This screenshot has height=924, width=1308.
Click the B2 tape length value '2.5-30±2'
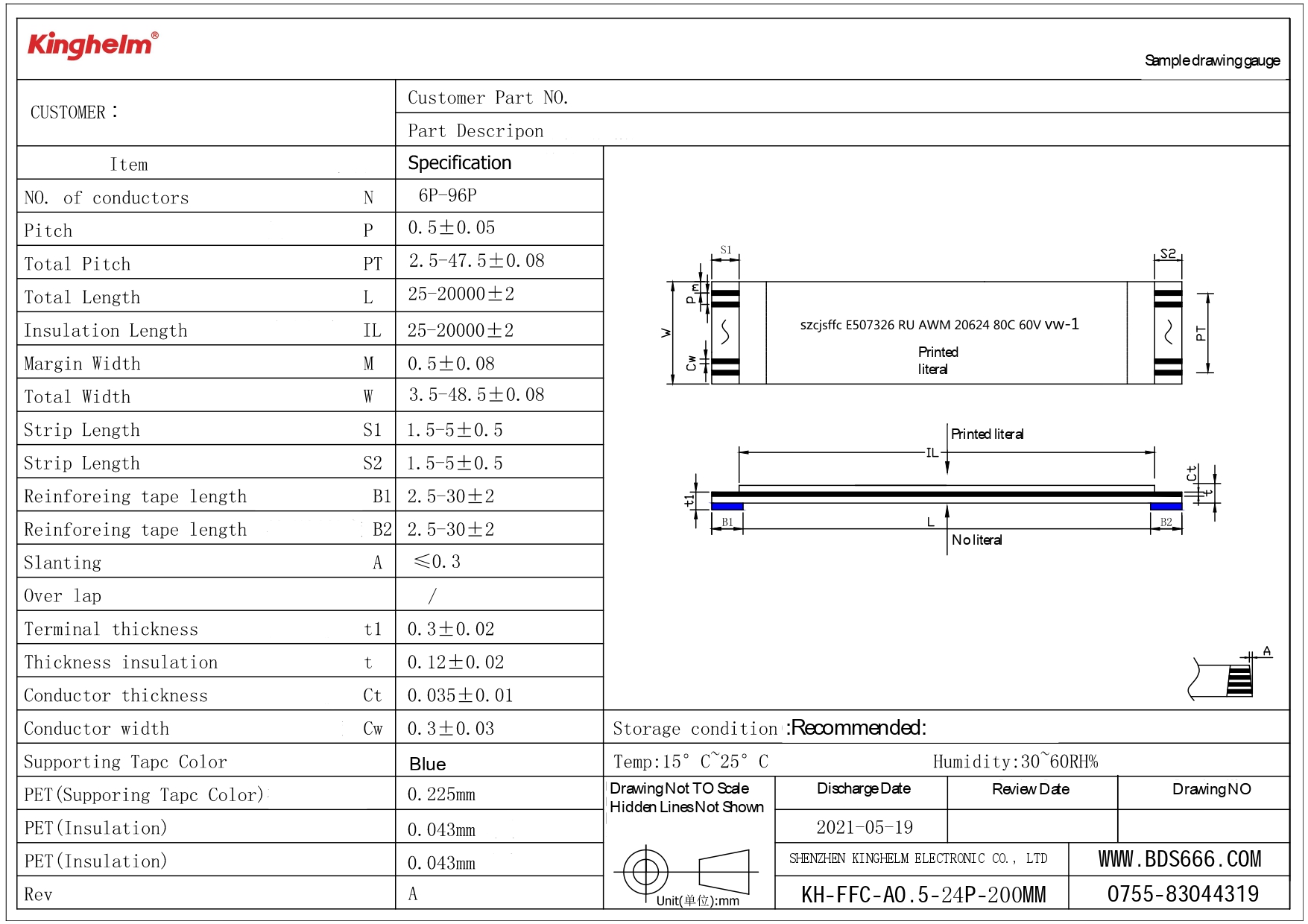[451, 530]
